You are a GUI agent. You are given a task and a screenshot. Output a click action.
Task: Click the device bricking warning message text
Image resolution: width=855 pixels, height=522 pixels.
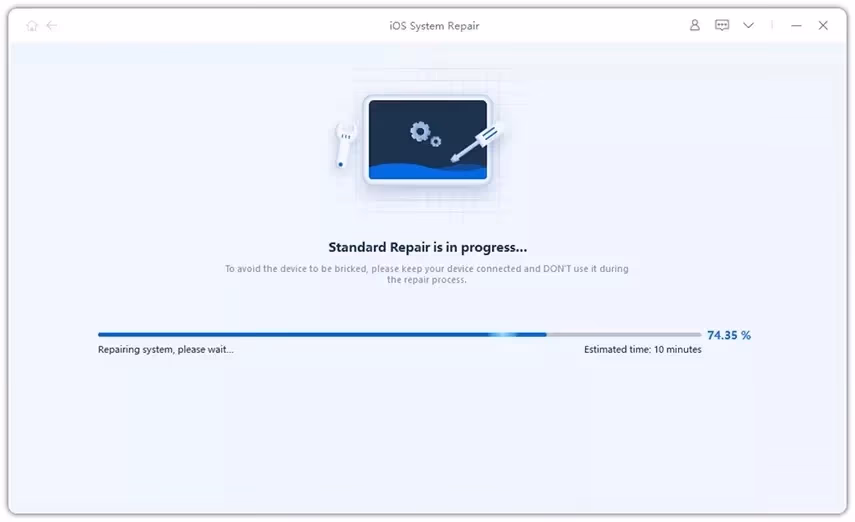coord(427,274)
